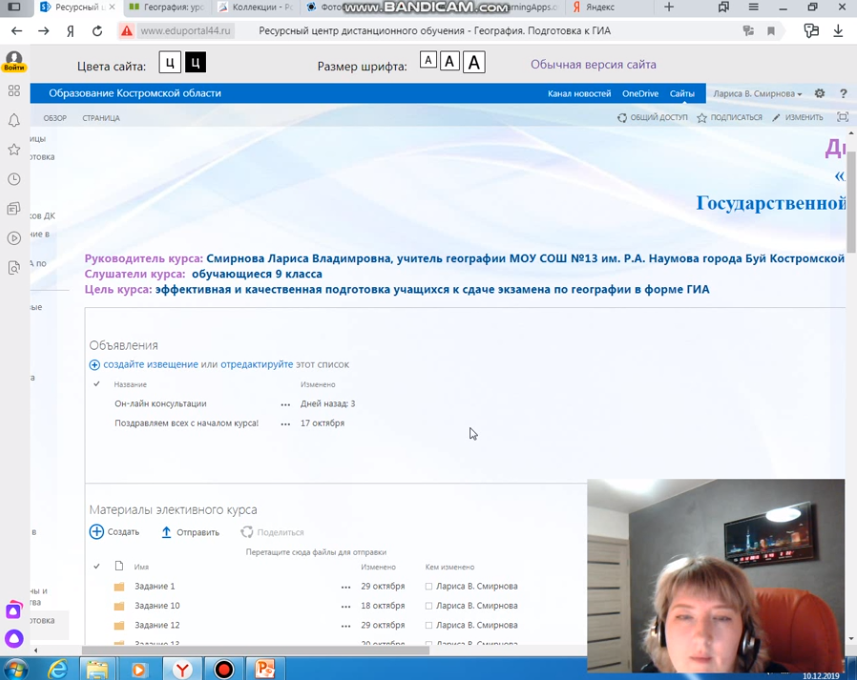Select all items in the Объявления list checkmark
857x680 pixels.
coord(97,384)
